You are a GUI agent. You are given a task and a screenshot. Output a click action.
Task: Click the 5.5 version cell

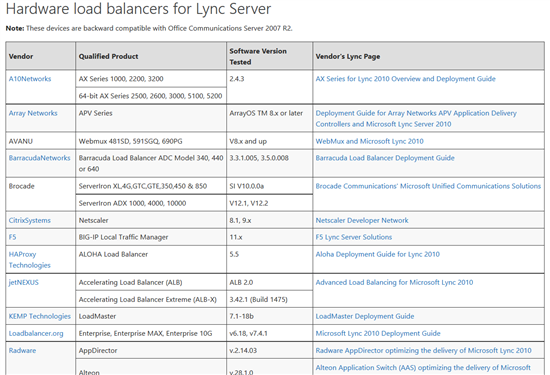point(269,260)
